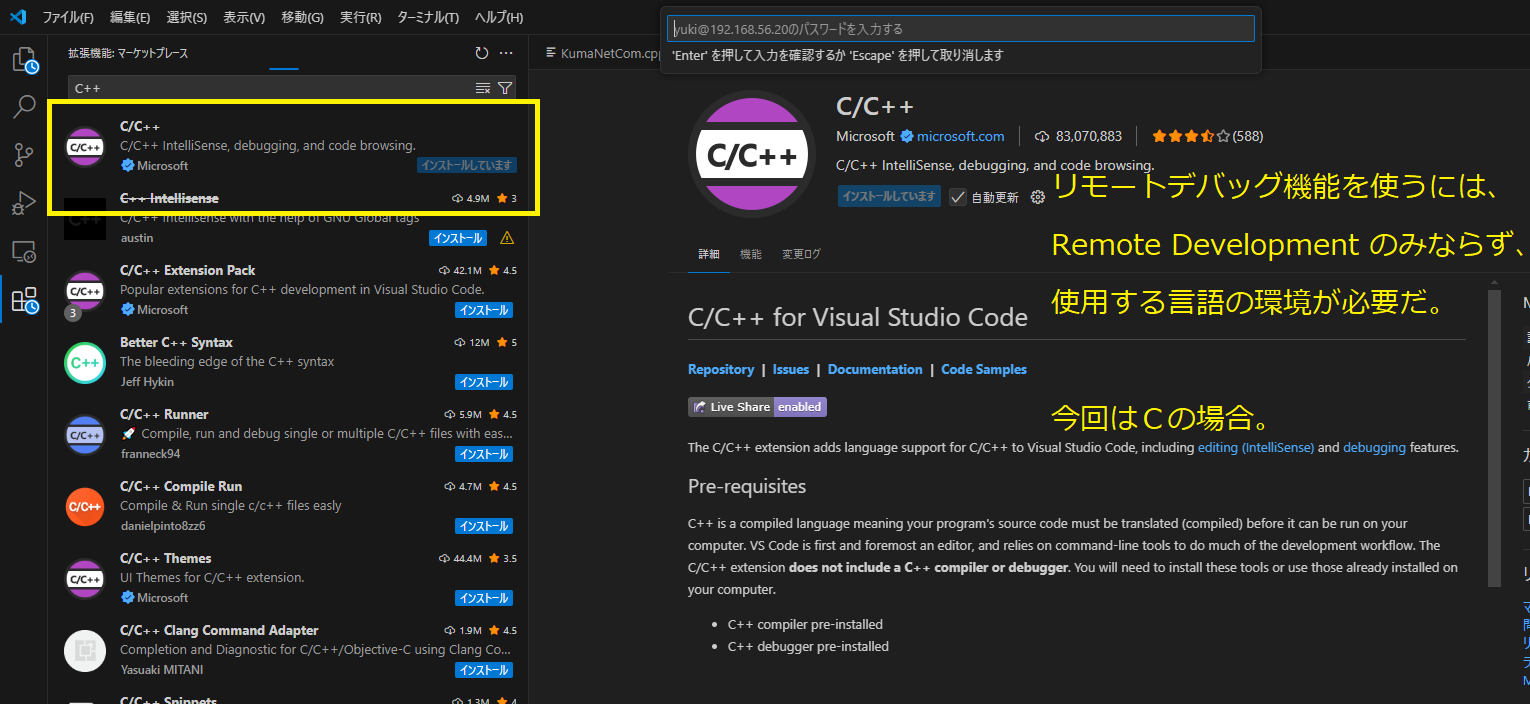This screenshot has width=1530, height=704.
Task: Open the extension filter options
Action: point(505,88)
